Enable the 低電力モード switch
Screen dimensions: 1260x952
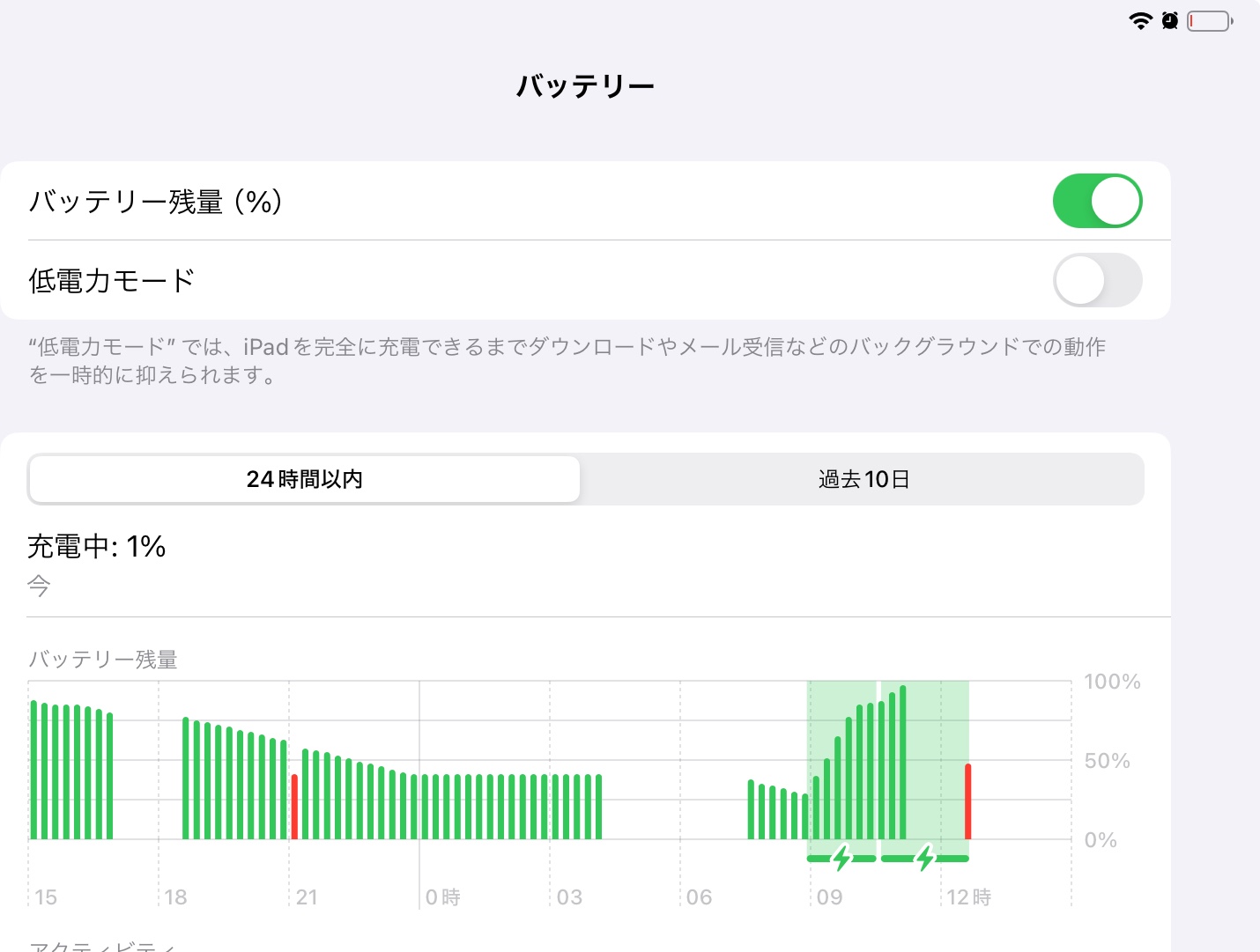[x=1097, y=280]
